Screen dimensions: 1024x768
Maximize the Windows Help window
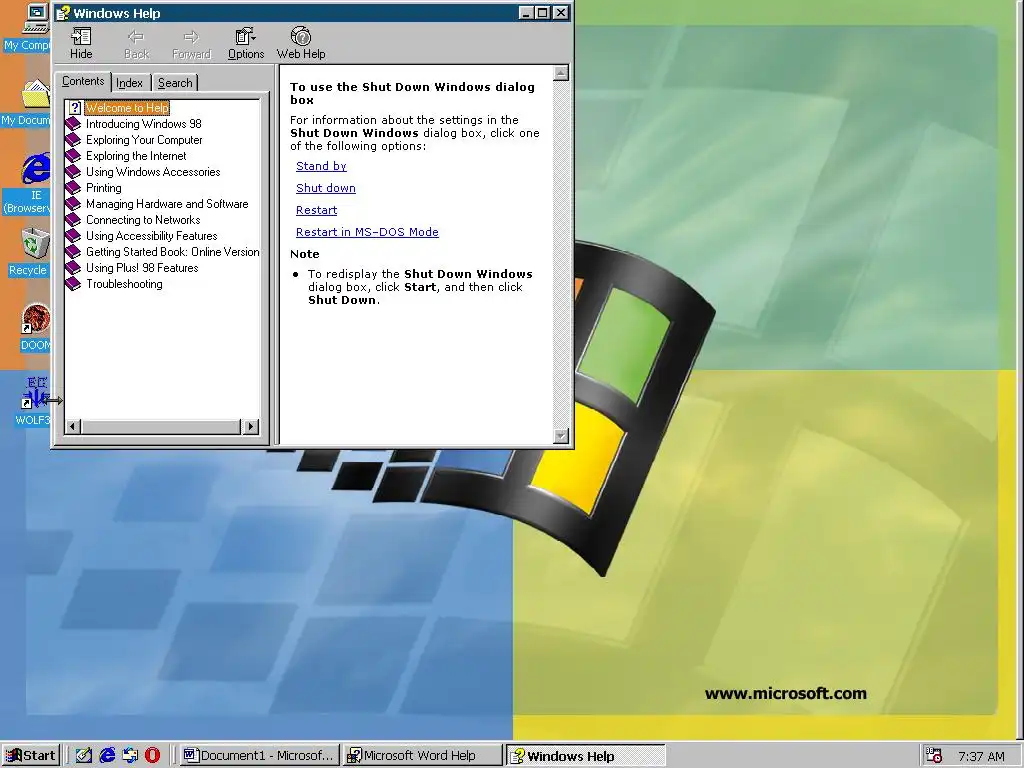(543, 12)
